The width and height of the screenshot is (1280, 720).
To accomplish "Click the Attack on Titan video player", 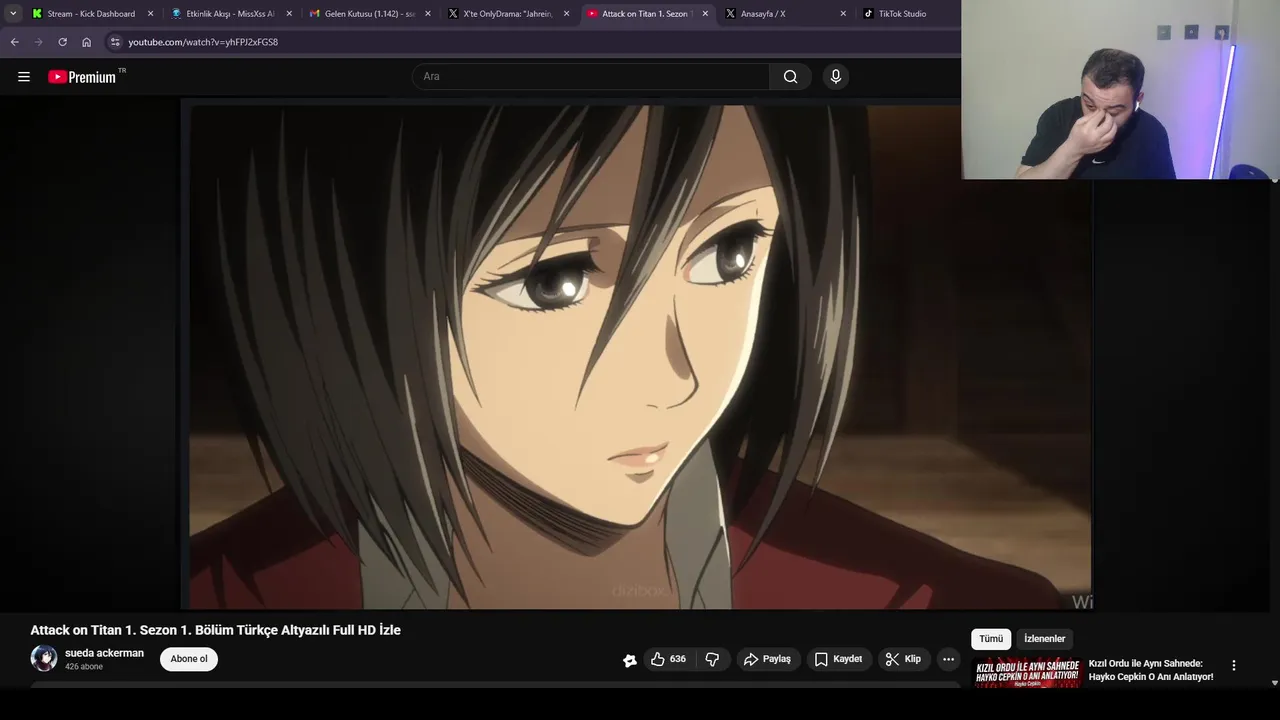I will (x=640, y=356).
